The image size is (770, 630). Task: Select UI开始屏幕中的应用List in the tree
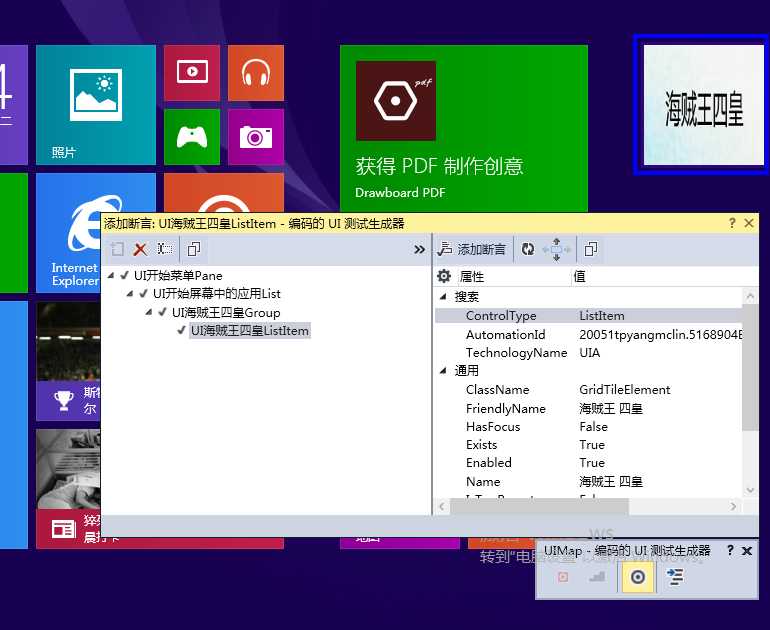point(217,294)
